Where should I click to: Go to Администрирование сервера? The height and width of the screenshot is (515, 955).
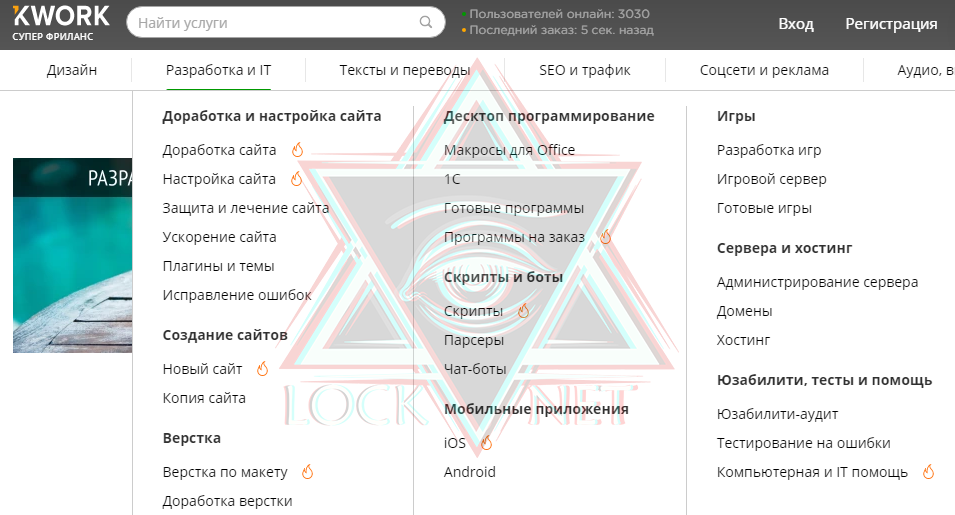[x=817, y=282]
